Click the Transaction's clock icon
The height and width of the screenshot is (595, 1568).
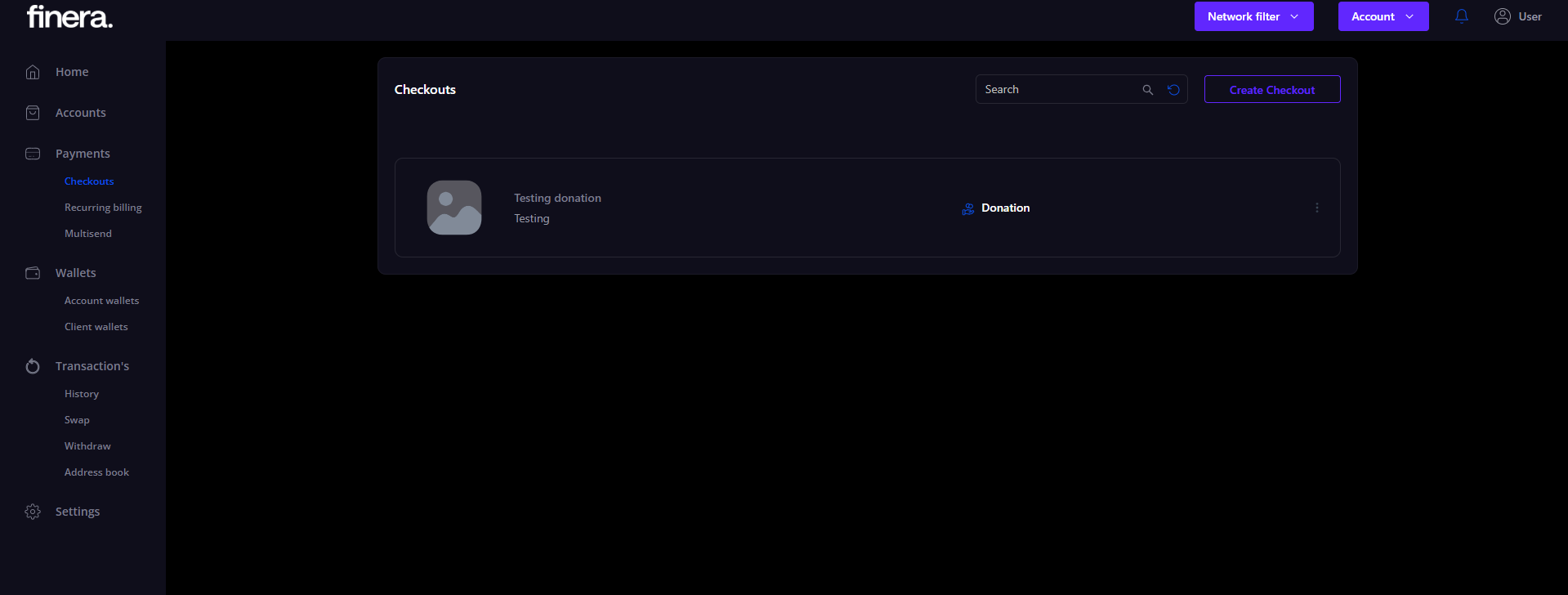[x=33, y=366]
